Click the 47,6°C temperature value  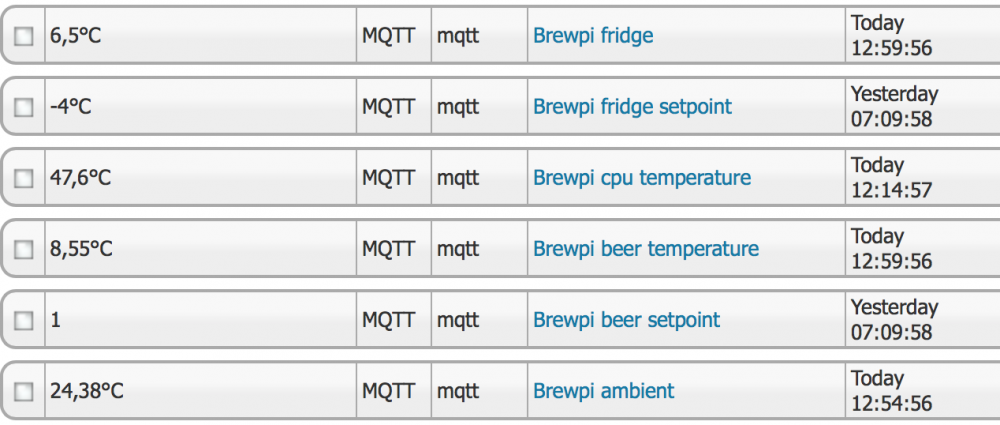pyautogui.click(x=80, y=178)
